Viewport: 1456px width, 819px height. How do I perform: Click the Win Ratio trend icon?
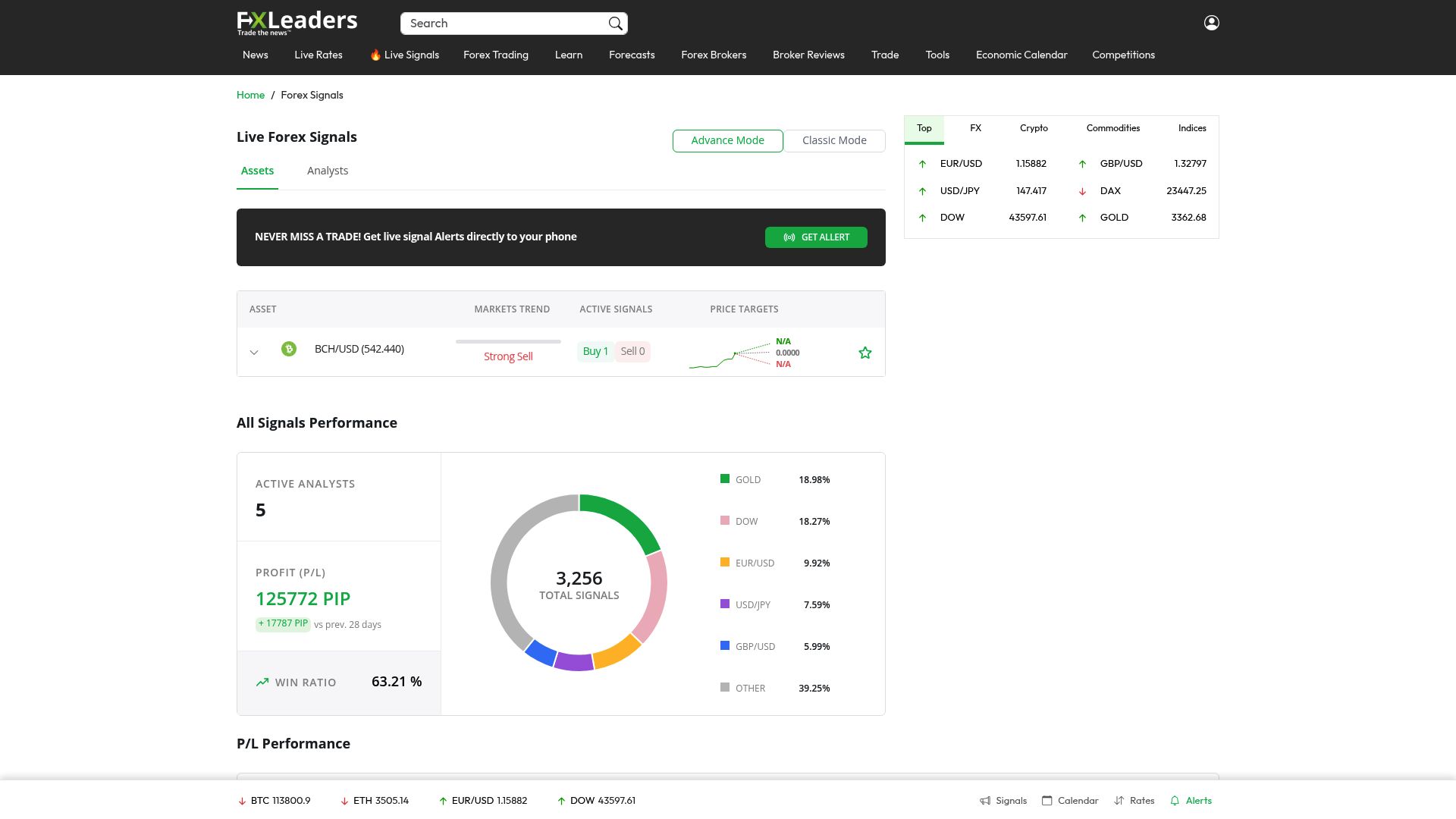(262, 682)
